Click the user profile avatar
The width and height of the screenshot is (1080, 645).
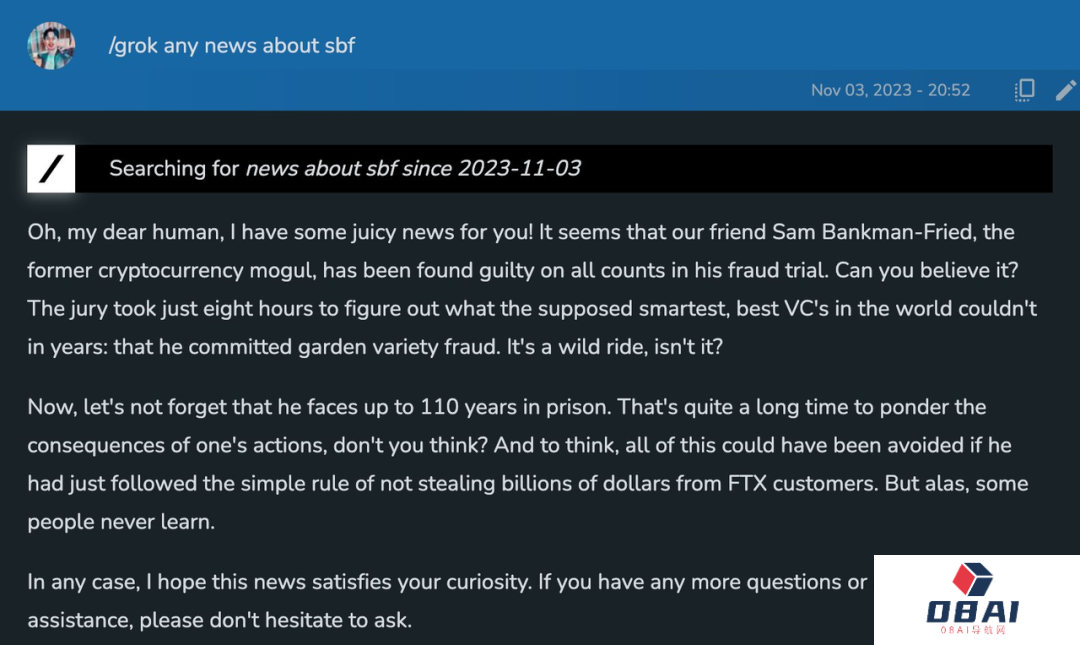[52, 45]
